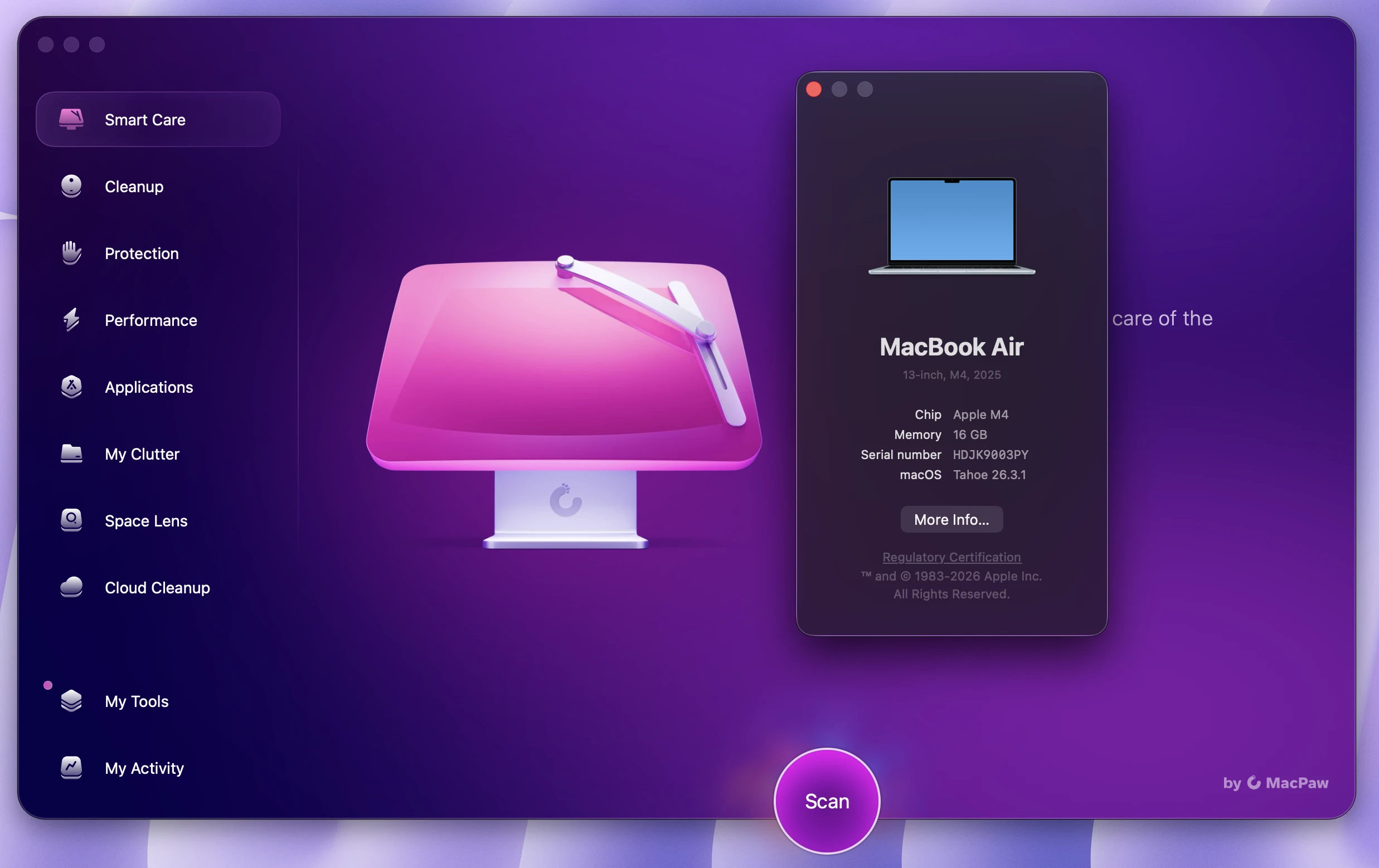Open the My Tools label

pos(137,701)
